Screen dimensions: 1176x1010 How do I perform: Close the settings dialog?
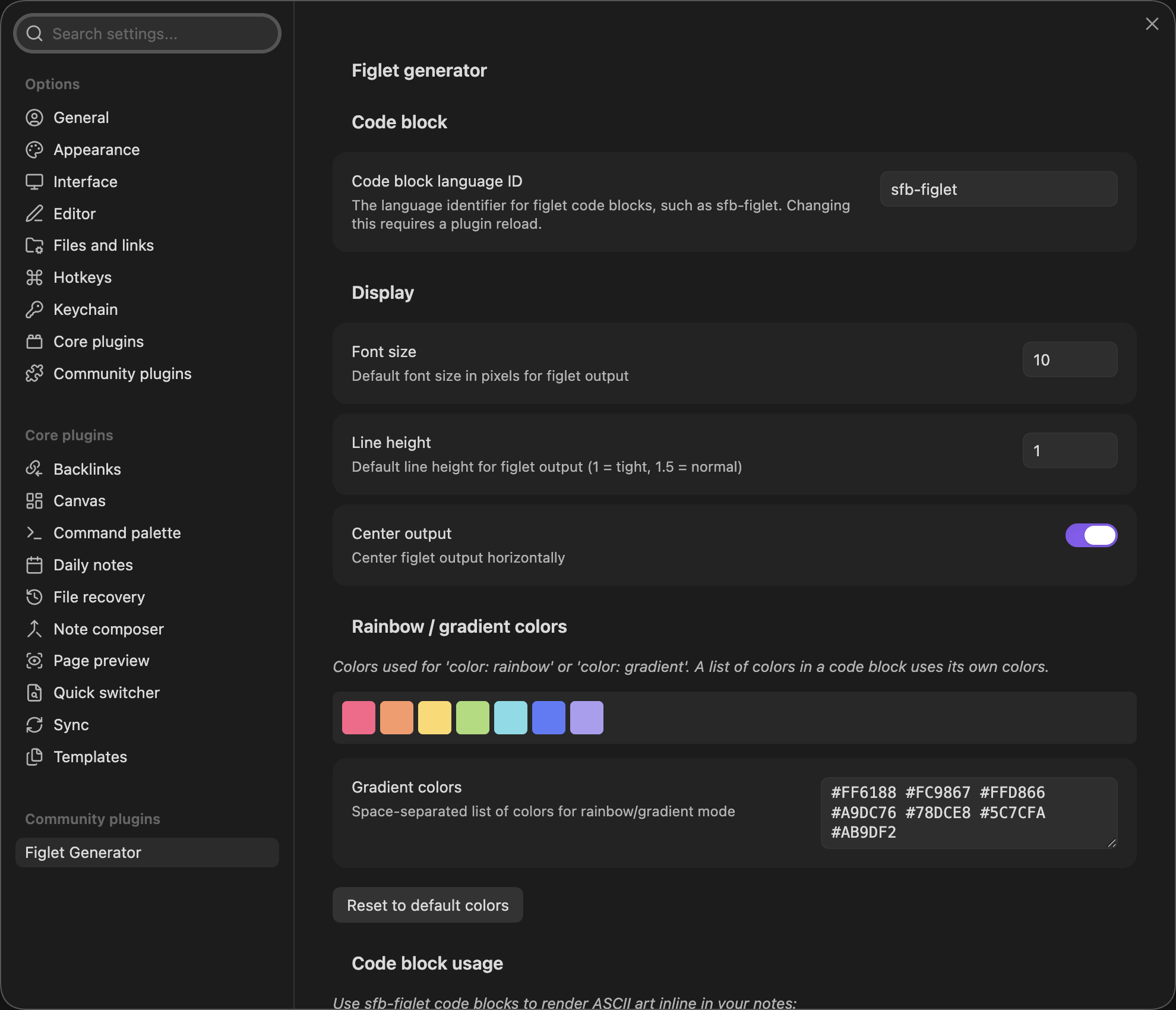[x=1152, y=24]
